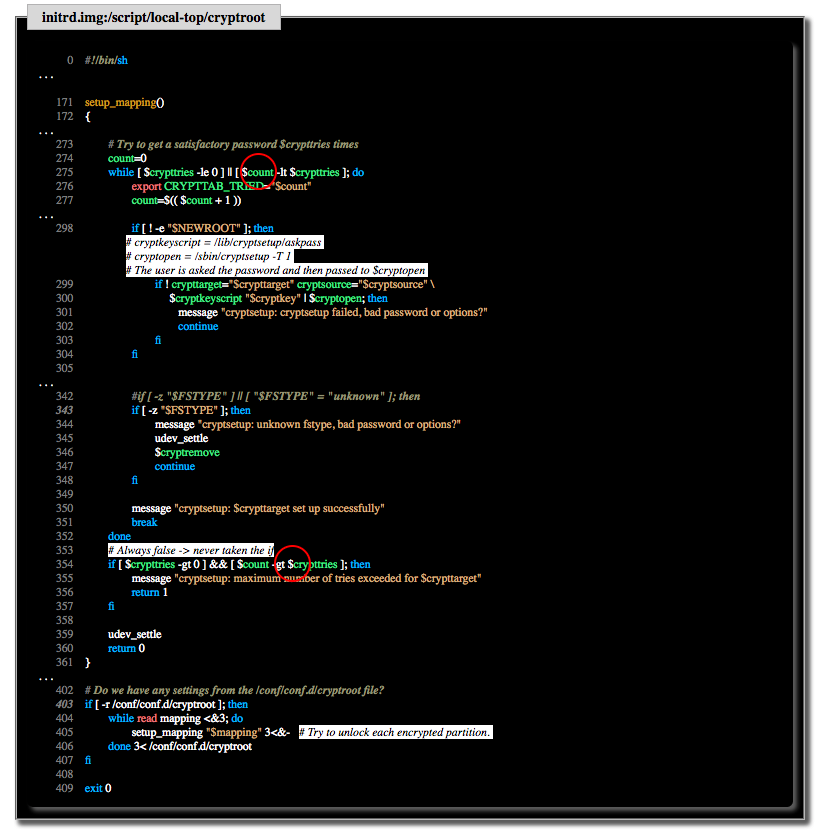Click 'setup_mapping "$mapping"' on line 405
This screenshot has width=828, height=831.
pyautogui.click(x=196, y=732)
